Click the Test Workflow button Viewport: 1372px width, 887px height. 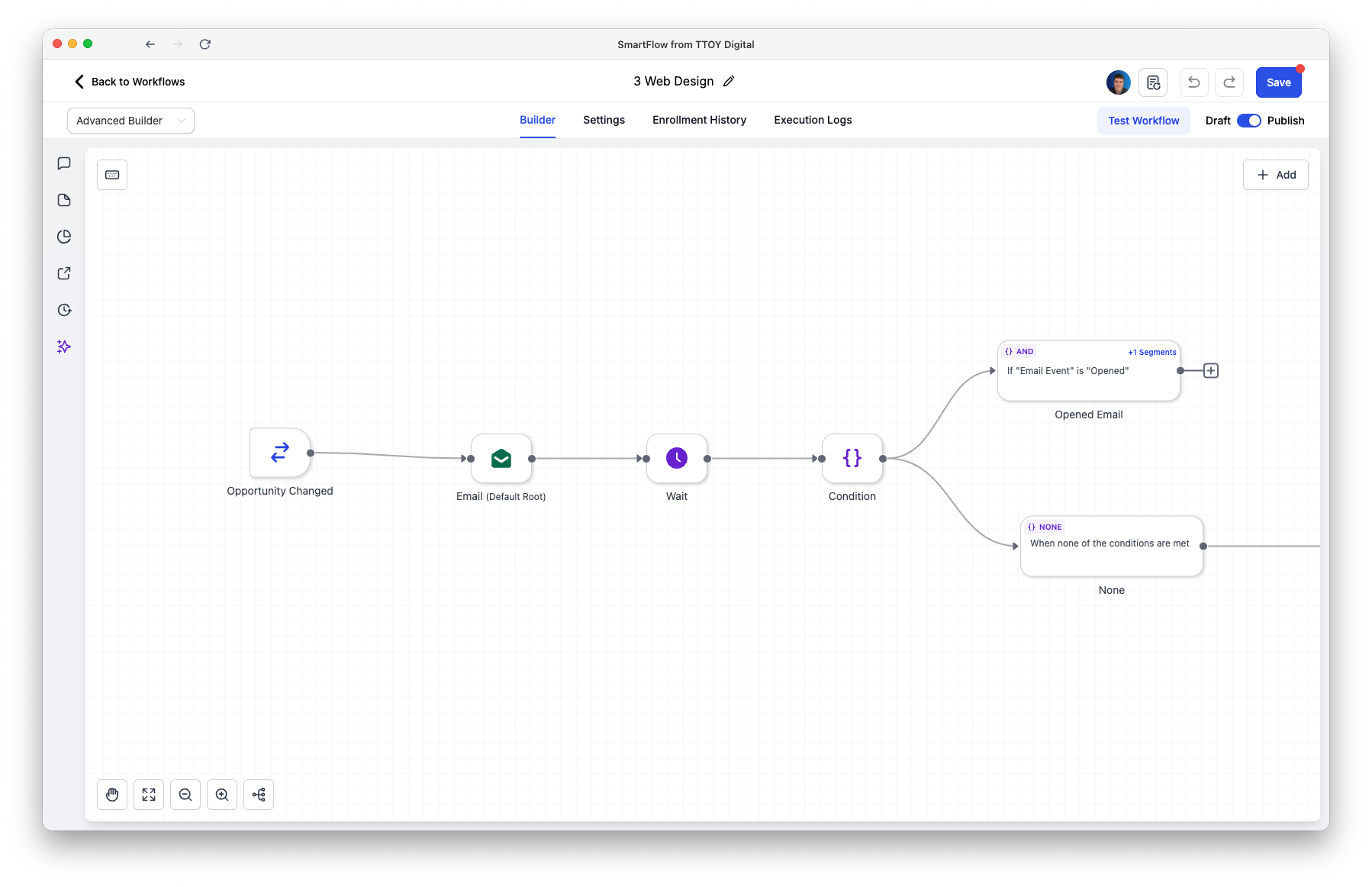1143,120
